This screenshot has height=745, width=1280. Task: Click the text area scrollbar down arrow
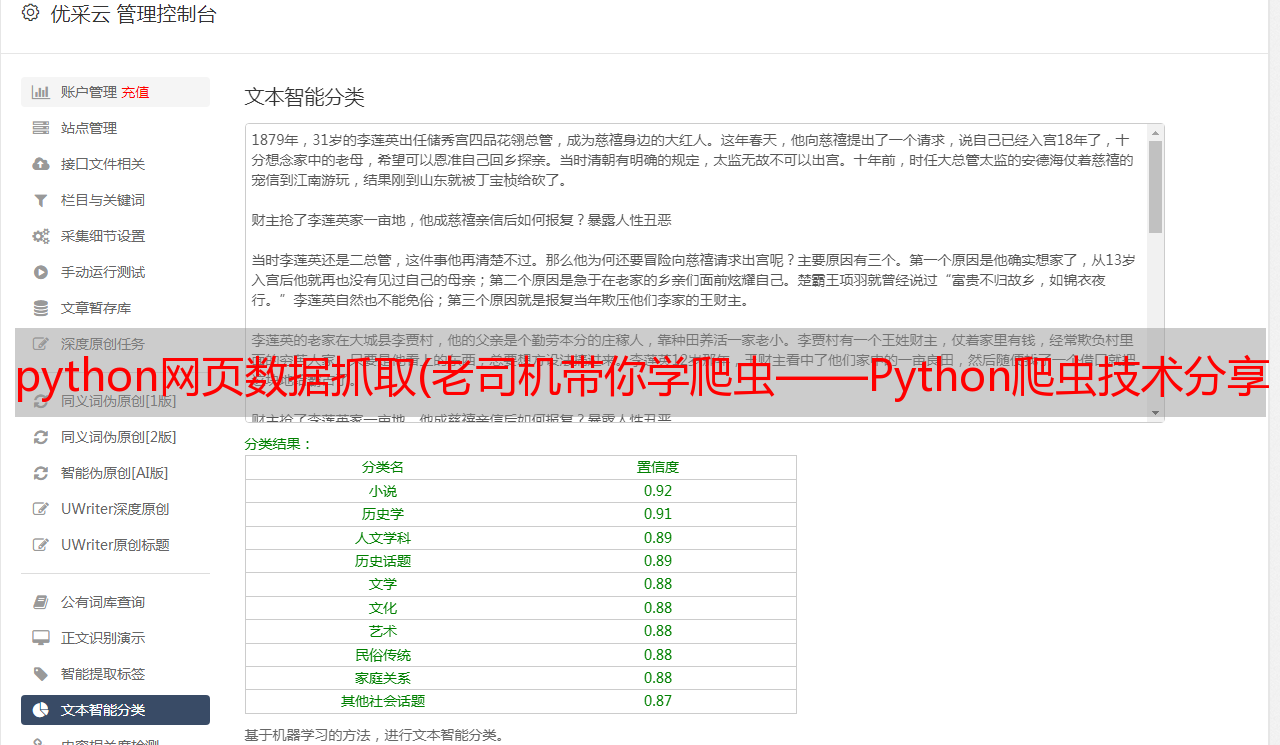tap(1155, 413)
